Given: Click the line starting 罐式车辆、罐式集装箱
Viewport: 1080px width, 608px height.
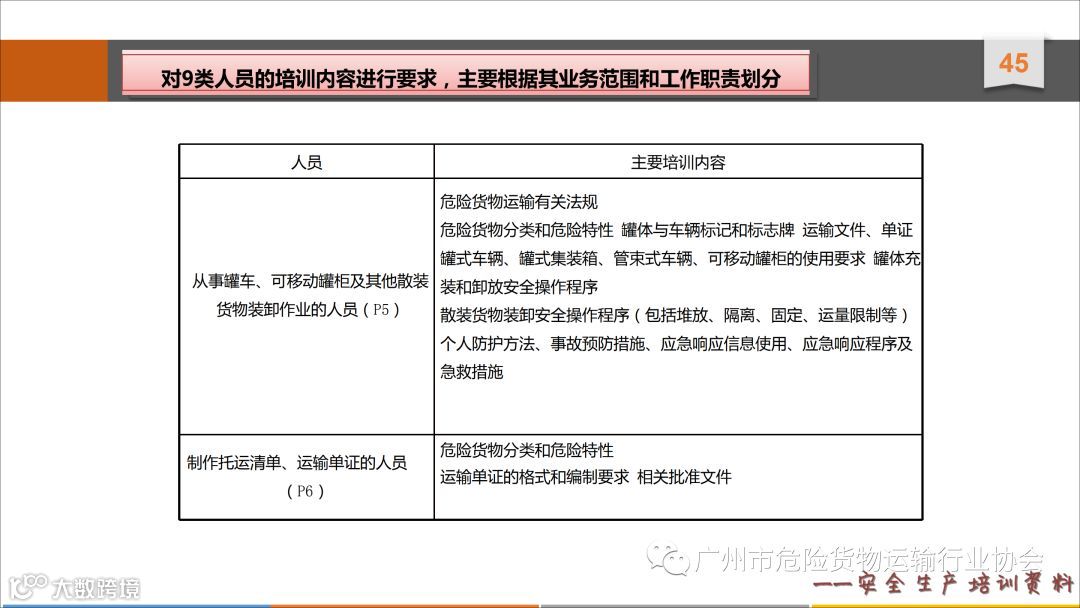Looking at the screenshot, I should click(x=681, y=258).
